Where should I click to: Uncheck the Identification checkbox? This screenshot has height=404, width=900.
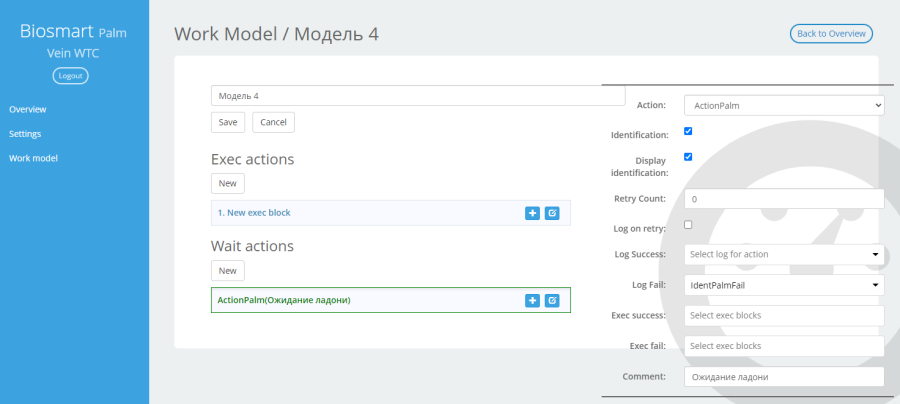coord(688,131)
